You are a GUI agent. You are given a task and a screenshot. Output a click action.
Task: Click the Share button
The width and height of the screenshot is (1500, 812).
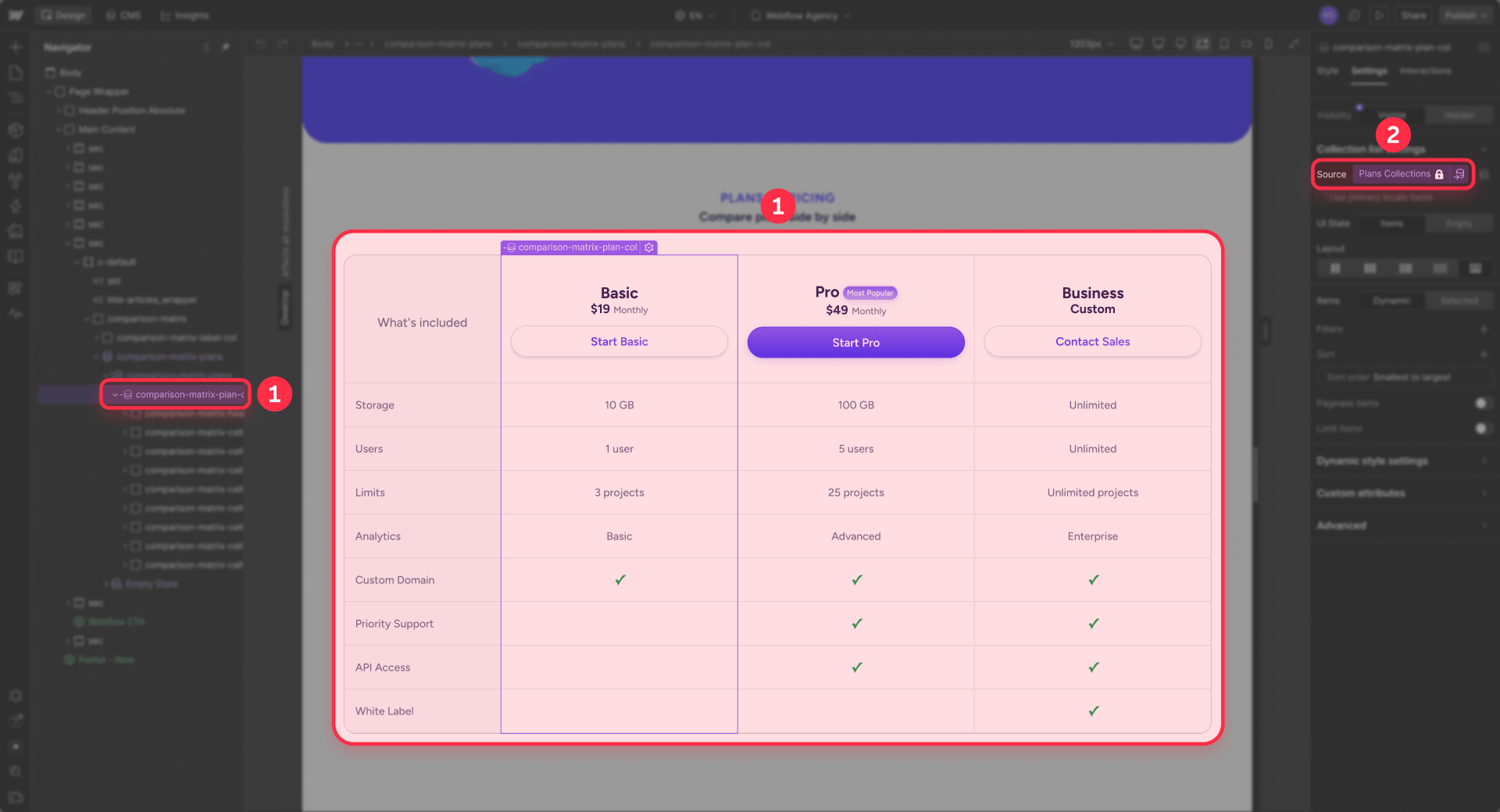point(1412,16)
